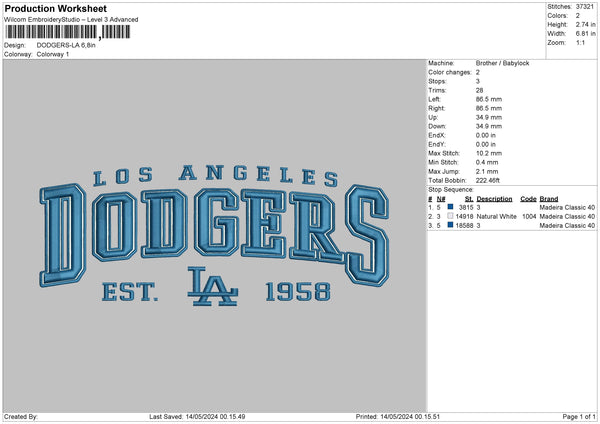
Task: Click the Stops value 3
Action: pos(478,81)
